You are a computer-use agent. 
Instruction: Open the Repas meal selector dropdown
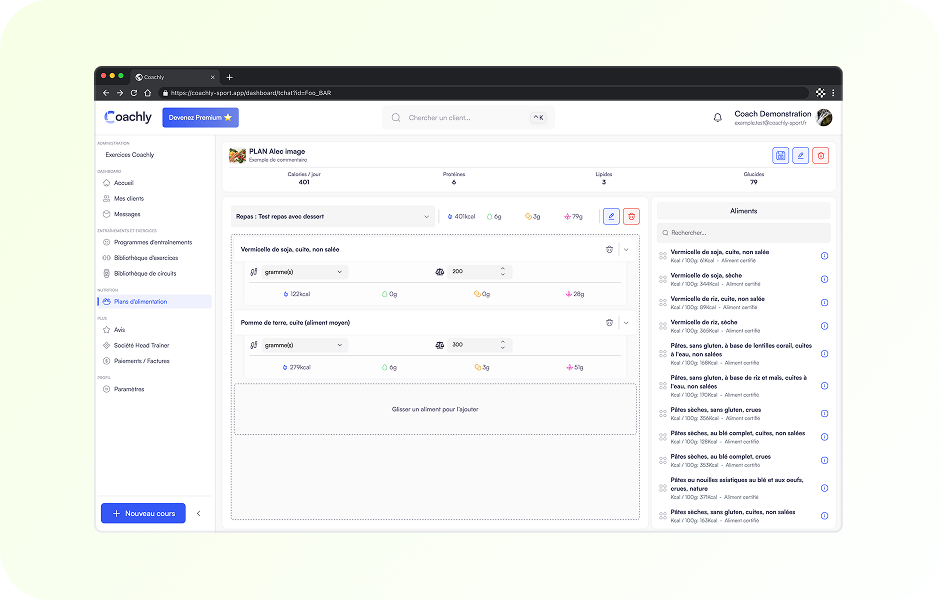point(332,216)
